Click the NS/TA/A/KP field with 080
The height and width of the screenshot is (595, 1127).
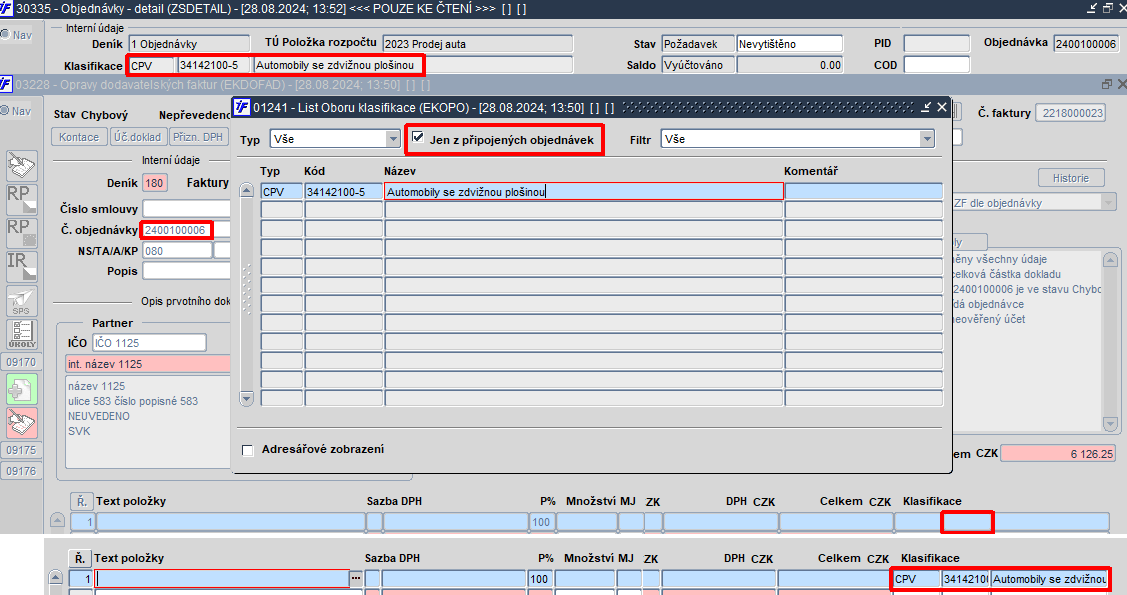(177, 251)
